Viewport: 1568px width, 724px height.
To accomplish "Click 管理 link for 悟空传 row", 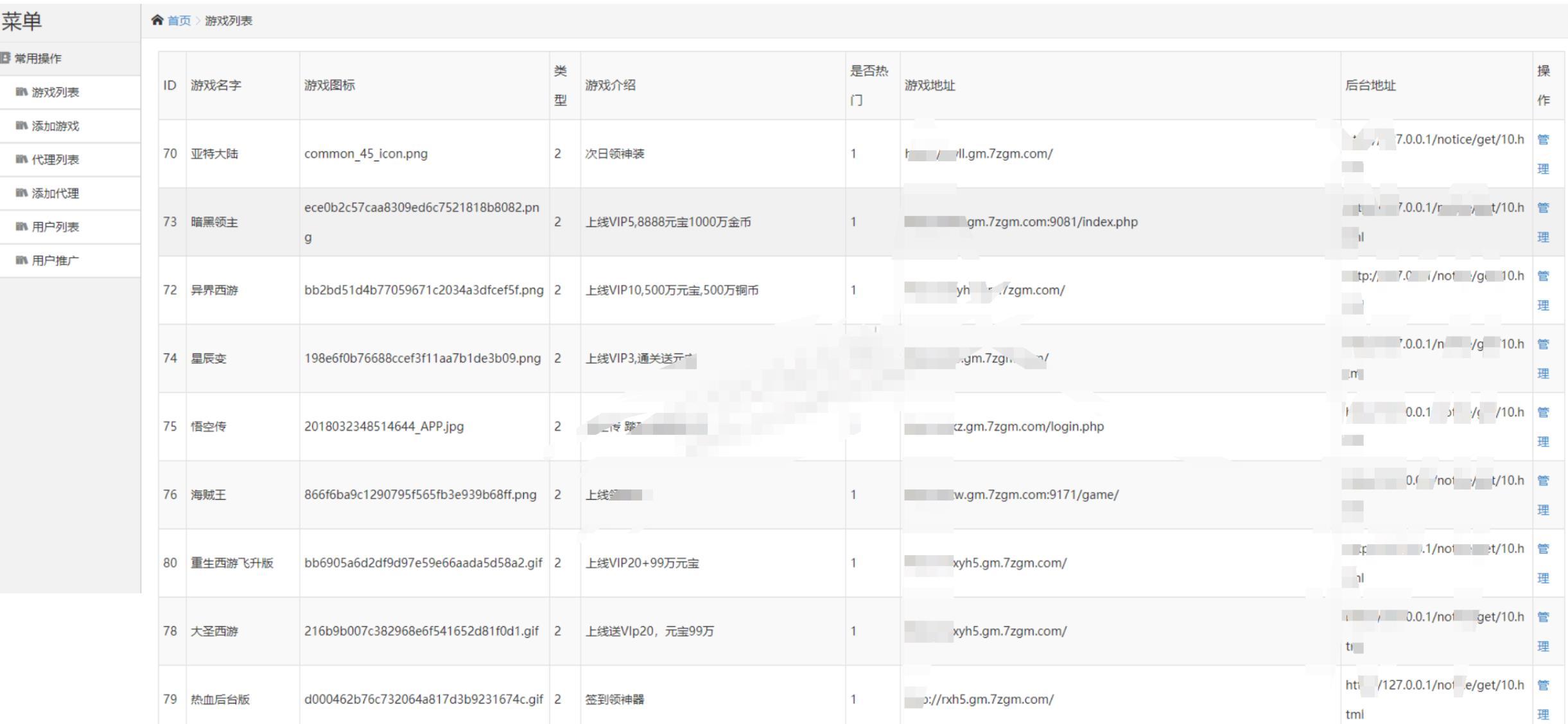I will pyautogui.click(x=1543, y=426).
